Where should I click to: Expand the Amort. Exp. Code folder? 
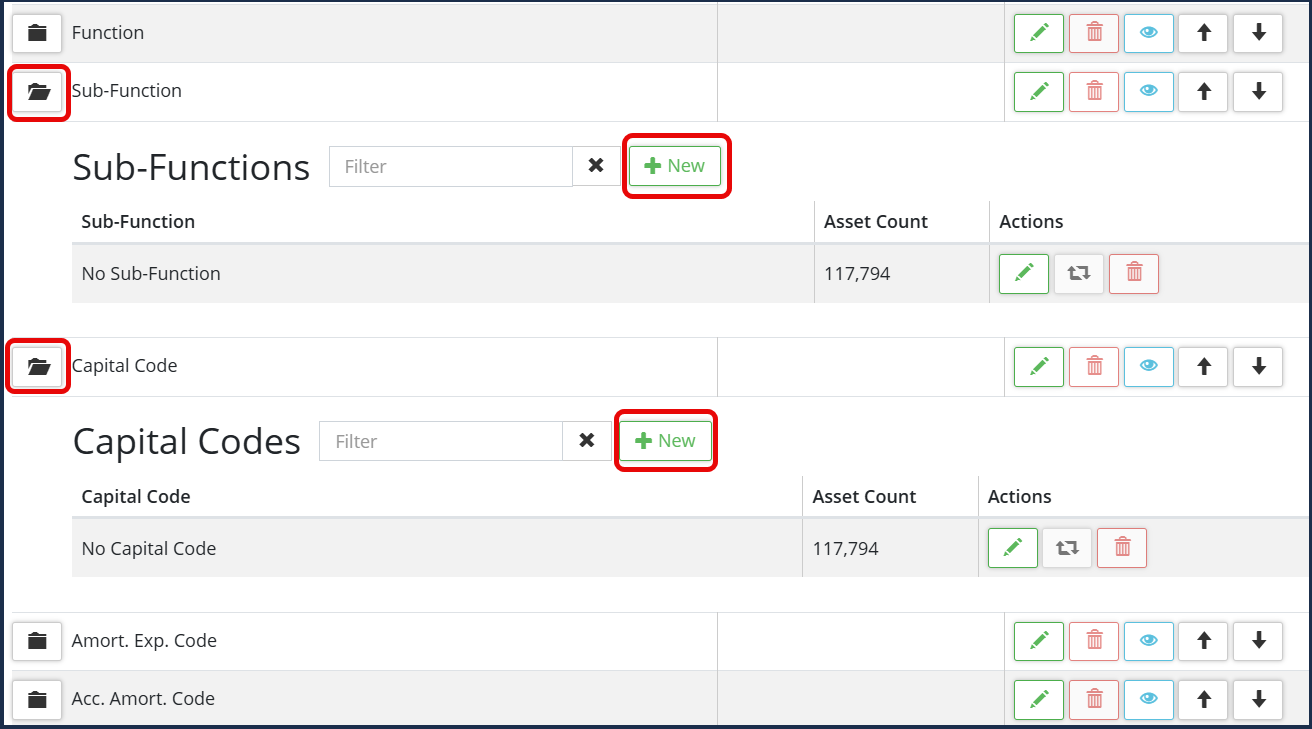37,641
